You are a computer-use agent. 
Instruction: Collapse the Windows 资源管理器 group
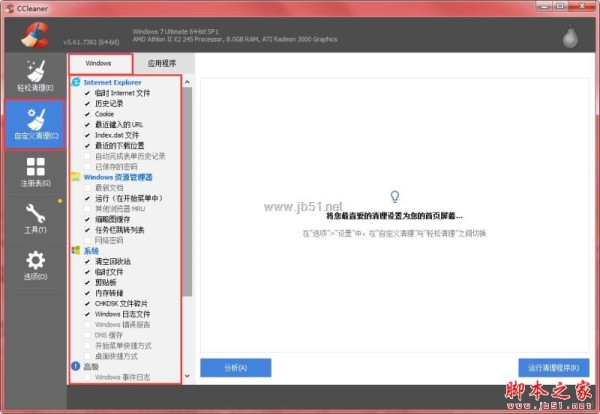pos(126,176)
